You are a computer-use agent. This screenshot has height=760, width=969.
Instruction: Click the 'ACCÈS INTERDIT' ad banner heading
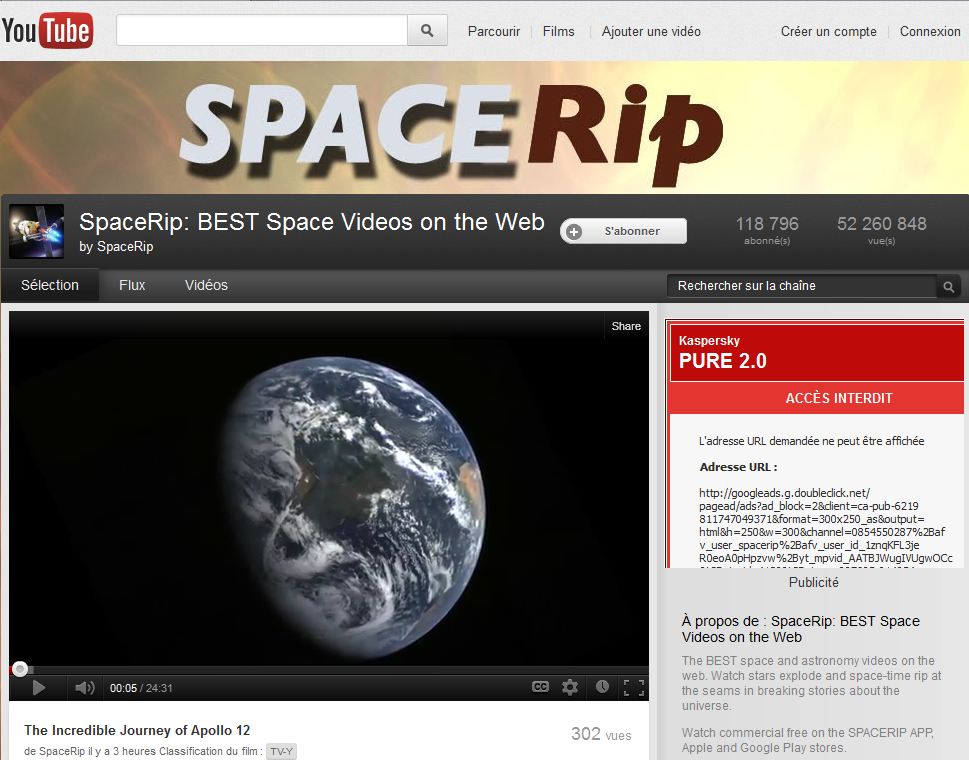pos(839,398)
